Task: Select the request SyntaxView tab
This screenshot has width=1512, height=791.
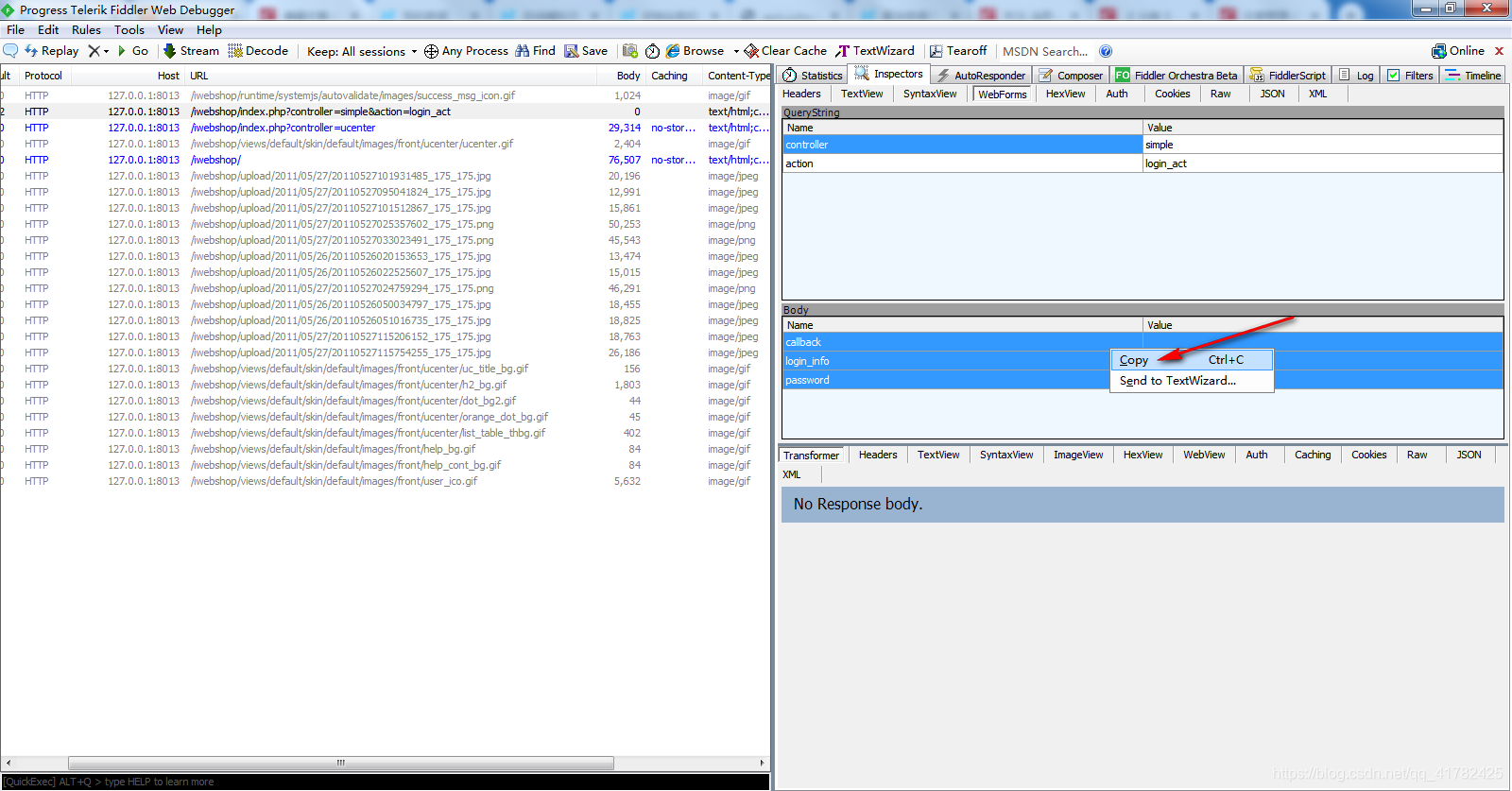Action: 930,94
